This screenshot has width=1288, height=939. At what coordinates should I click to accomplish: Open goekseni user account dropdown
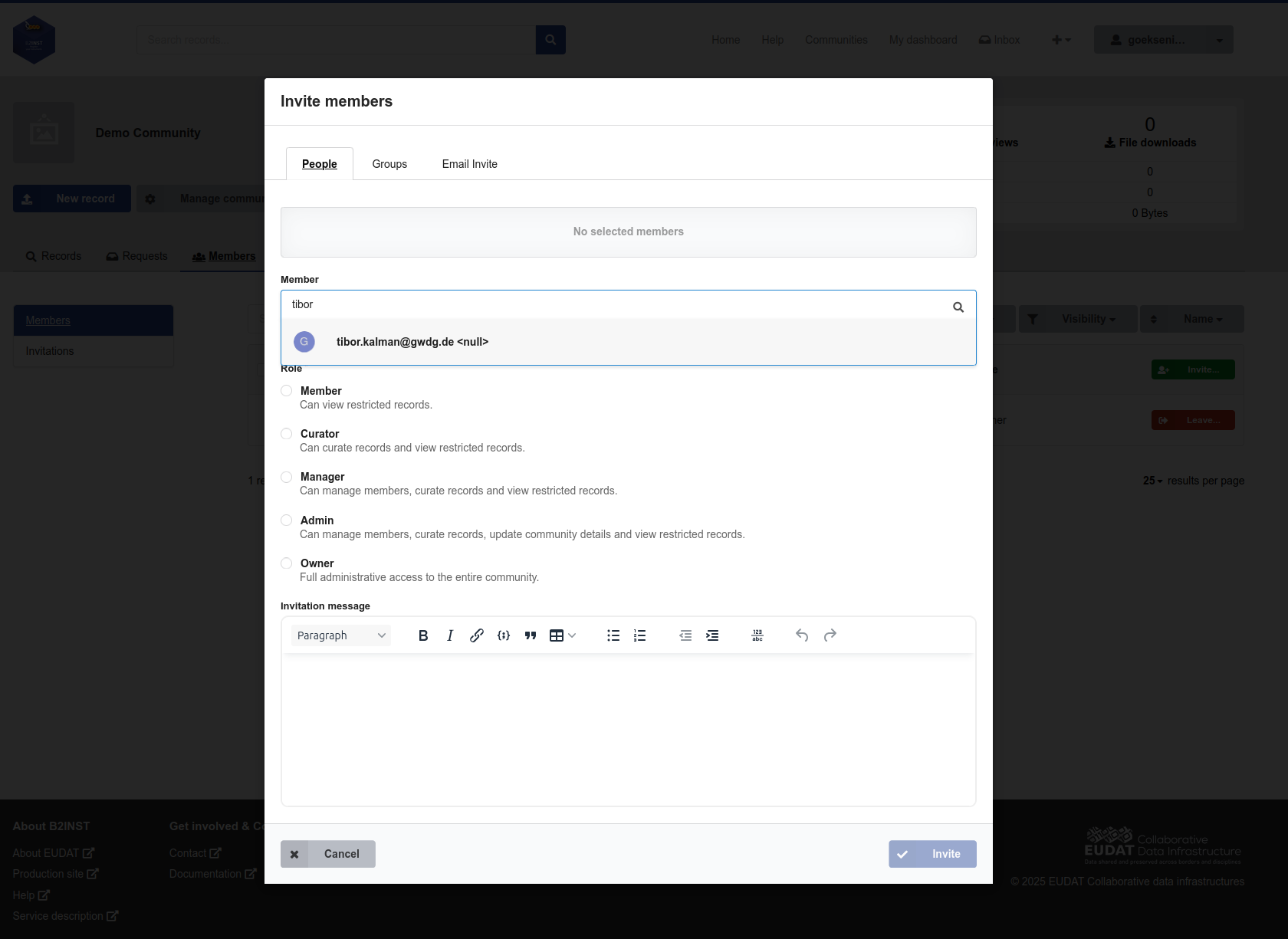click(1163, 40)
